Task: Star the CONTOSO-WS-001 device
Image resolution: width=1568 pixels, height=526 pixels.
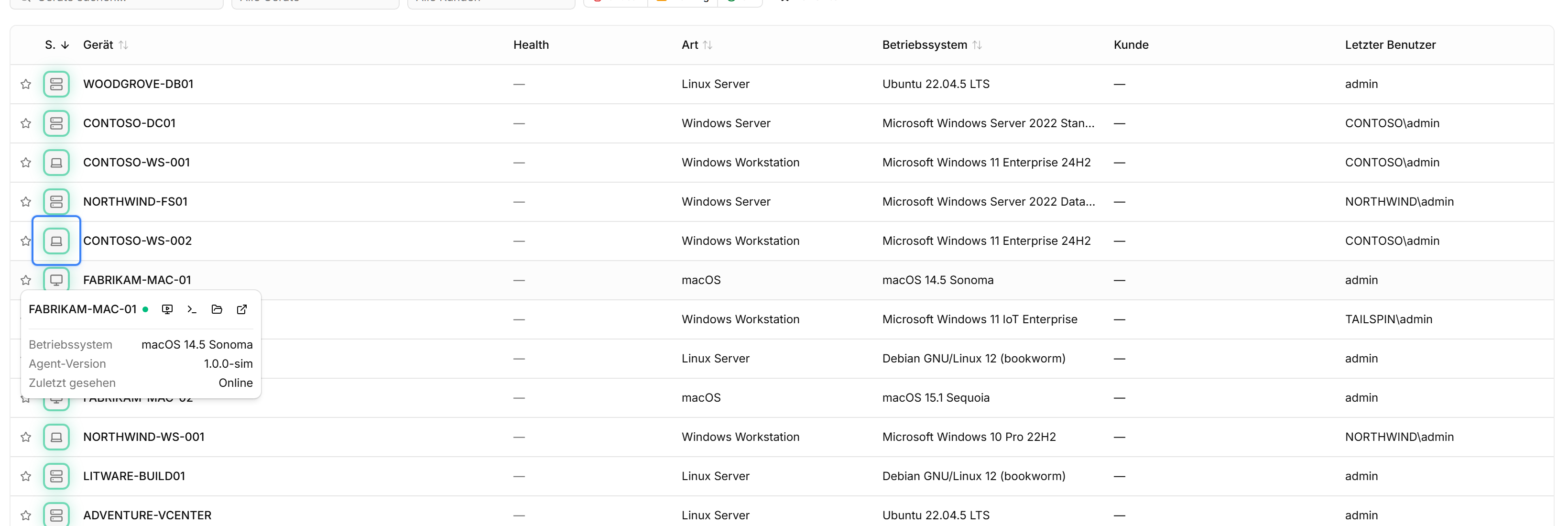Action: 25,163
